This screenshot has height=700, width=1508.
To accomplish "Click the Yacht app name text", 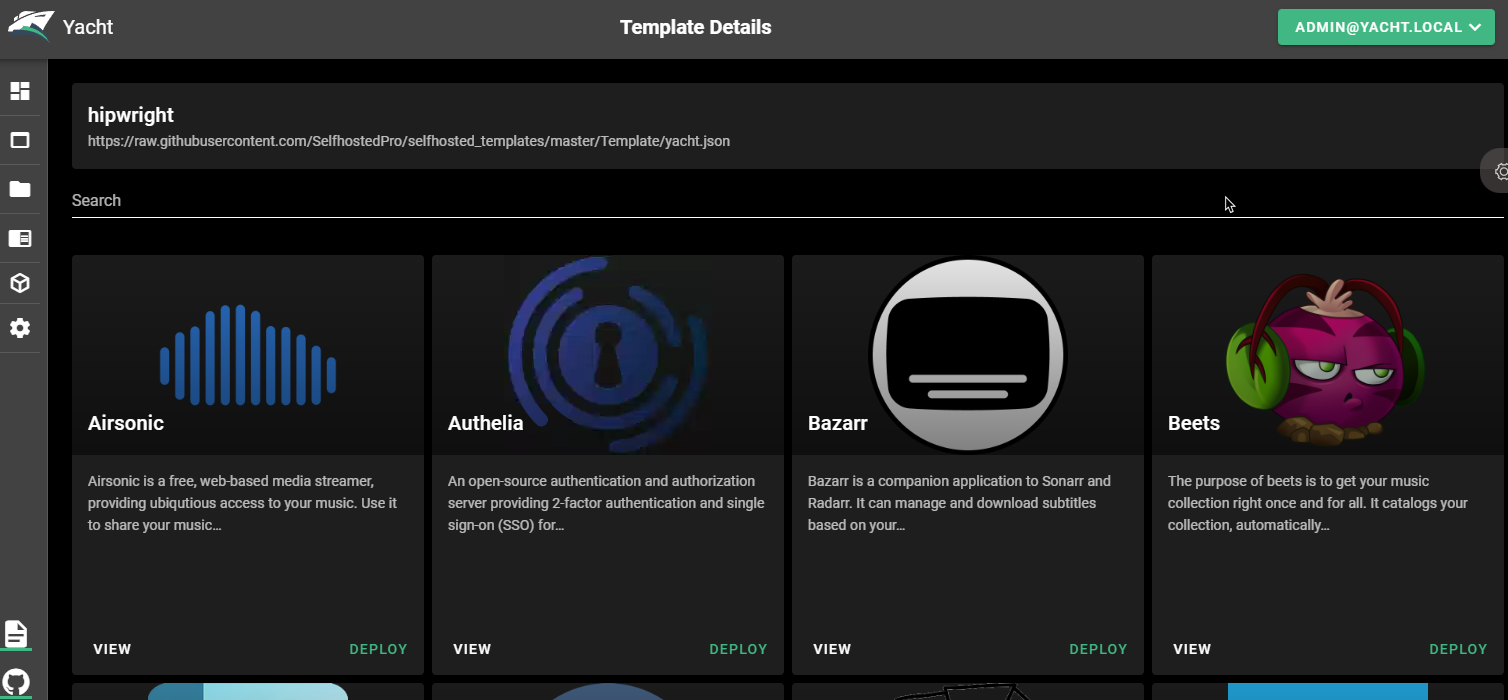I will tap(88, 27).
